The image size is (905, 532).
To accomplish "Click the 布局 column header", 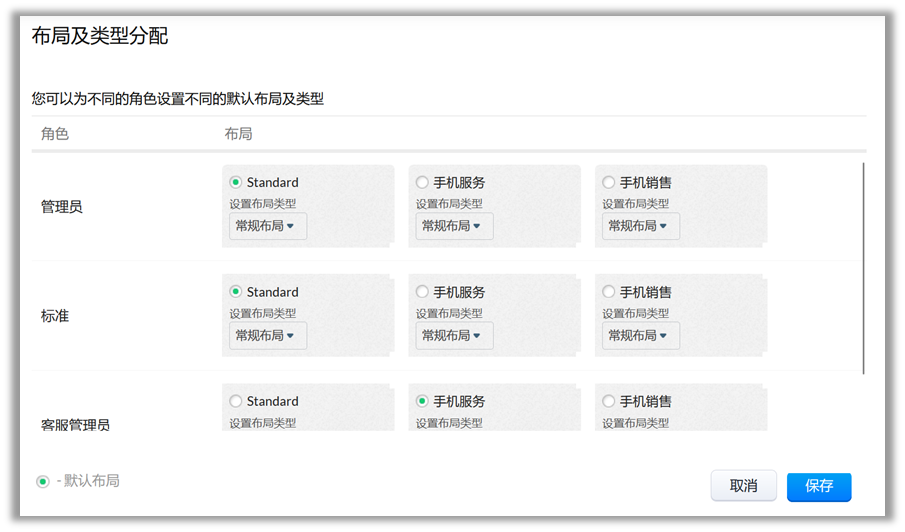I will [238, 134].
